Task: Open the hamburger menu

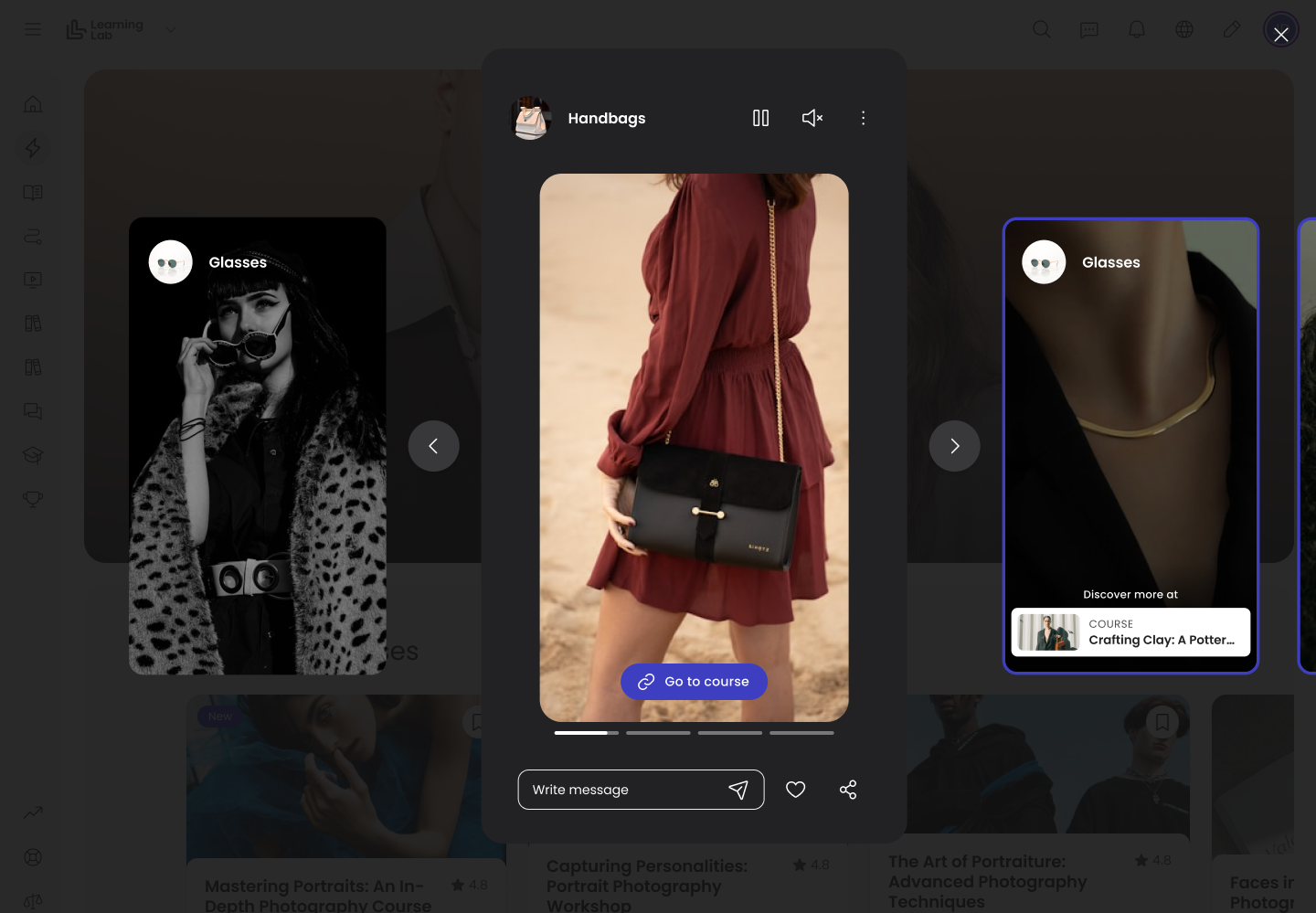Action: [x=33, y=29]
